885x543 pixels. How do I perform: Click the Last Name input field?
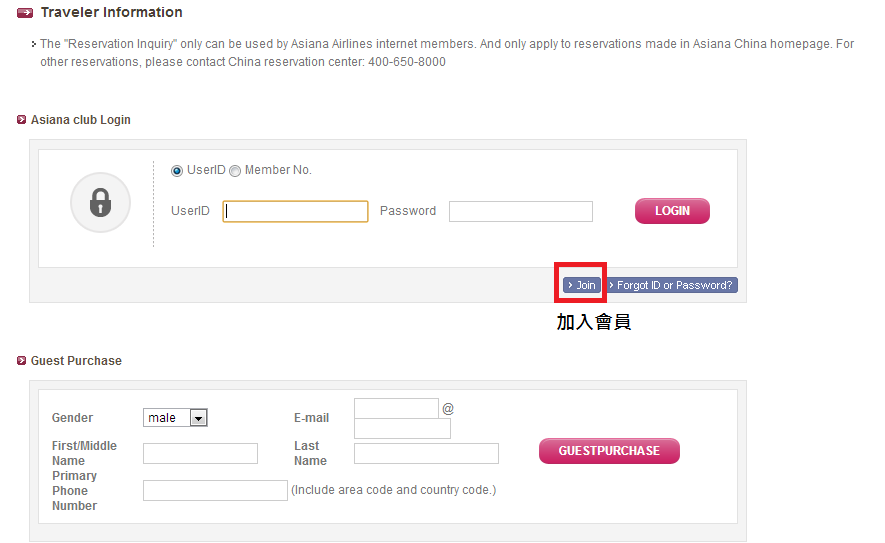[426, 453]
